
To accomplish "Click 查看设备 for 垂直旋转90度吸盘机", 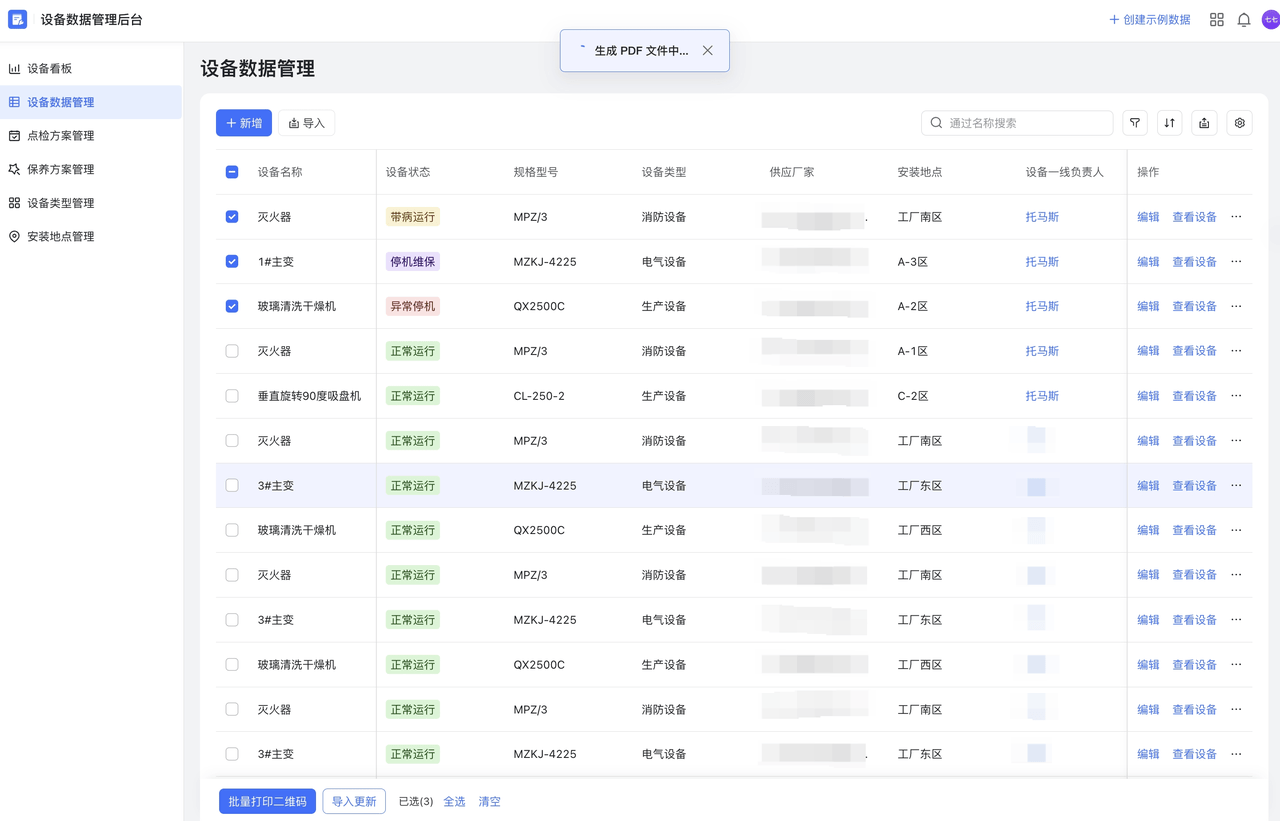I will (x=1194, y=396).
